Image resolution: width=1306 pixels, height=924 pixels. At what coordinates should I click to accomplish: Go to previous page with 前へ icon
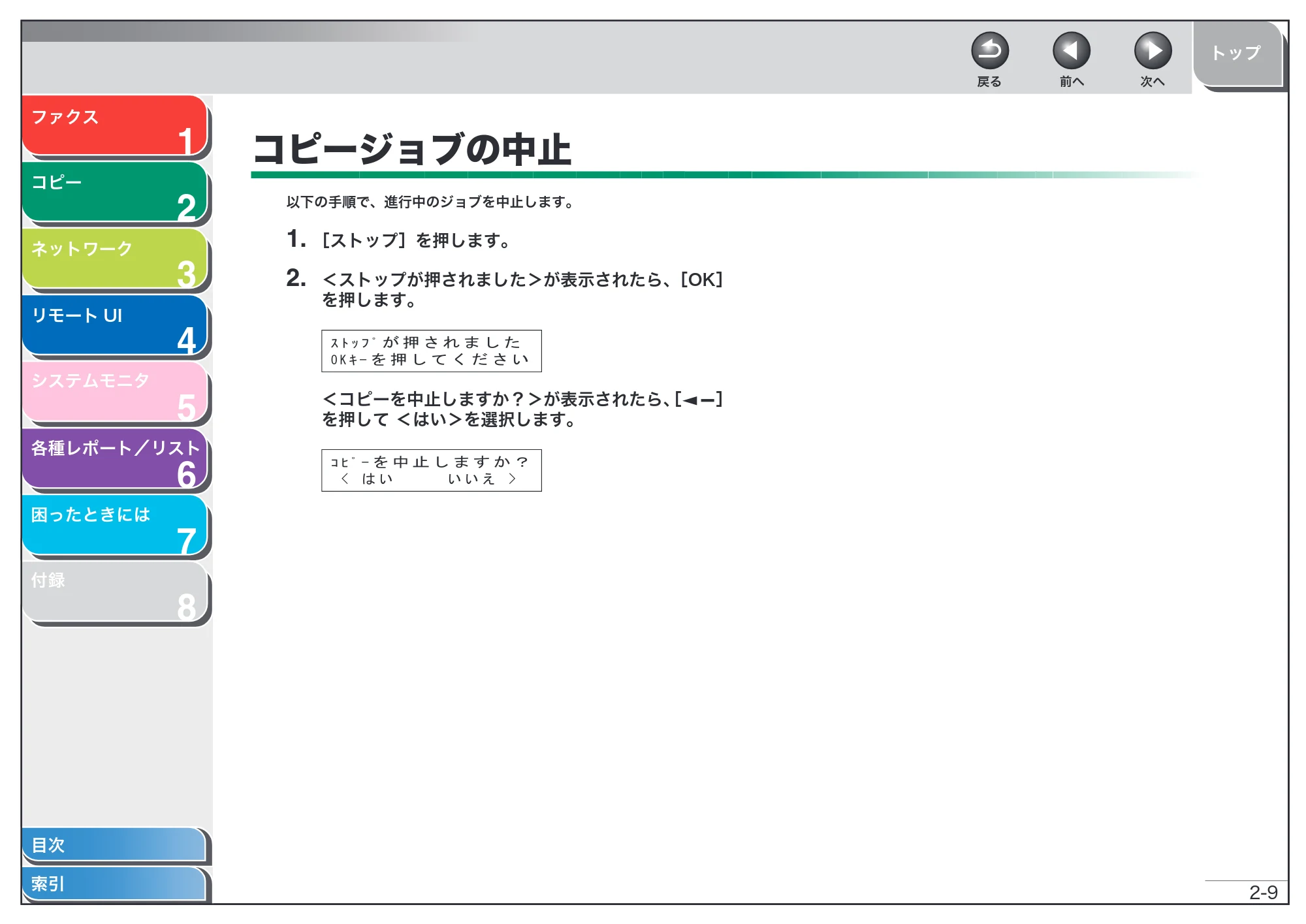click(x=1071, y=51)
